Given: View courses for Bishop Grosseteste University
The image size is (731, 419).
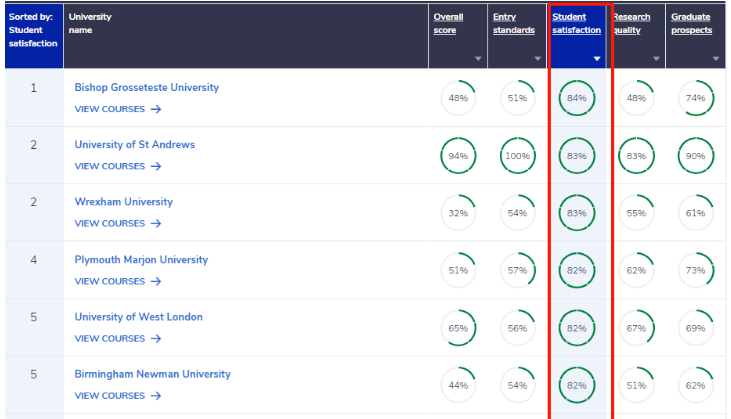Looking at the screenshot, I should coord(117,109).
